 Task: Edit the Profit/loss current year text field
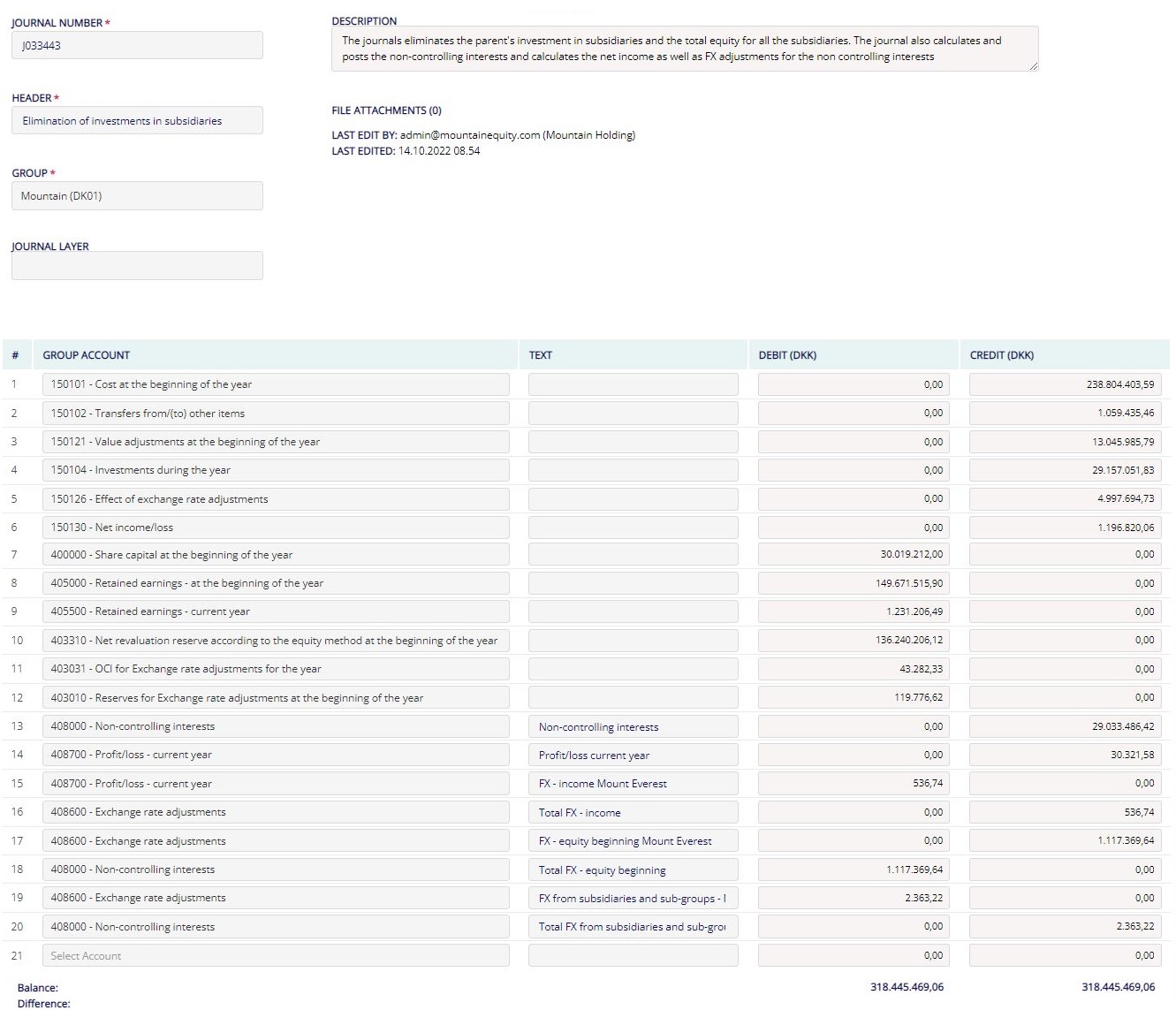pos(634,755)
